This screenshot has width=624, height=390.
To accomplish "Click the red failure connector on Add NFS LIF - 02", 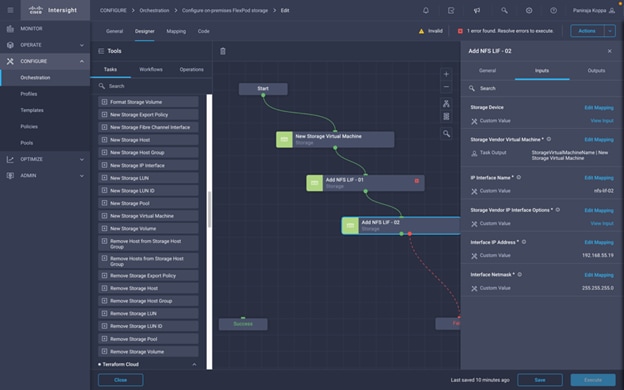I will 410,234.
